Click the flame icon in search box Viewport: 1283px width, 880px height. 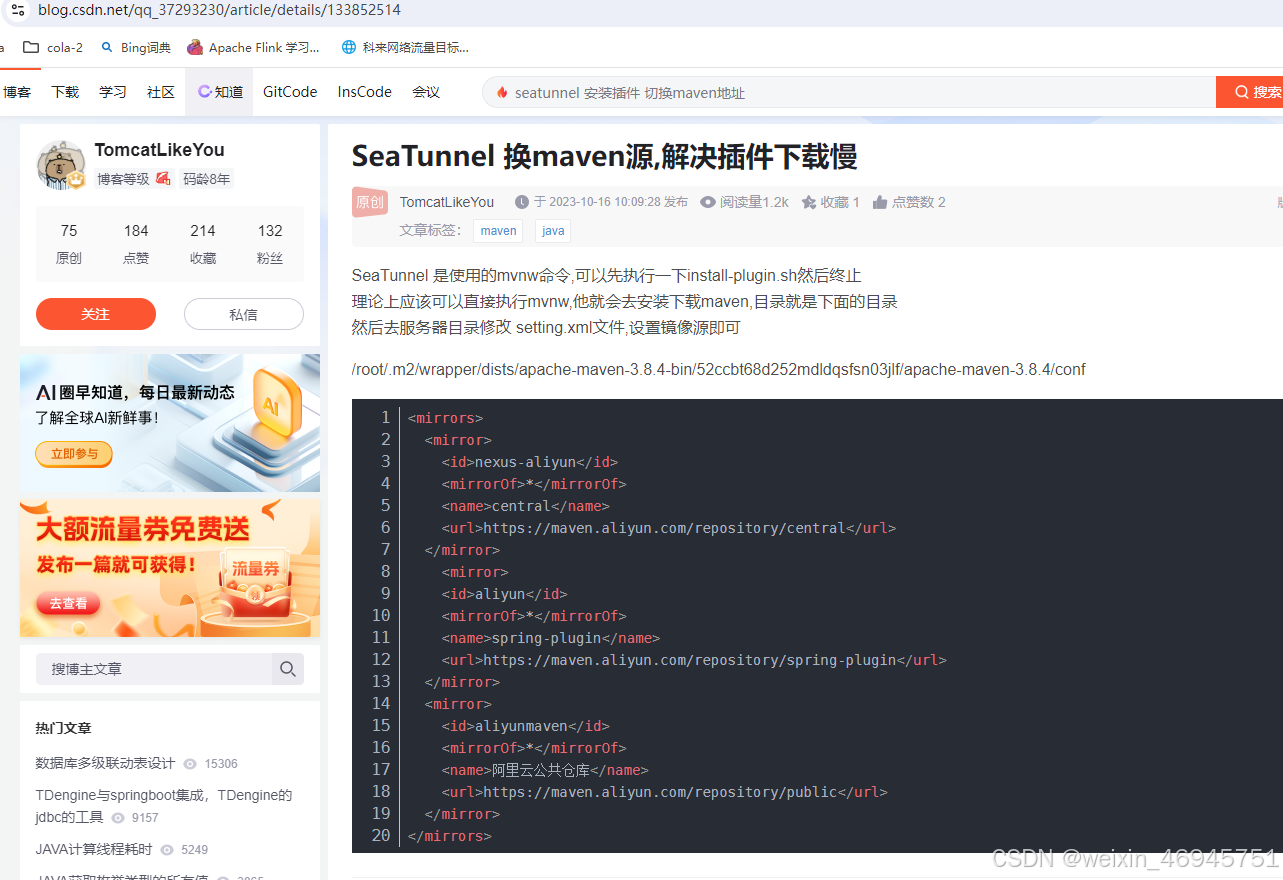(x=502, y=93)
